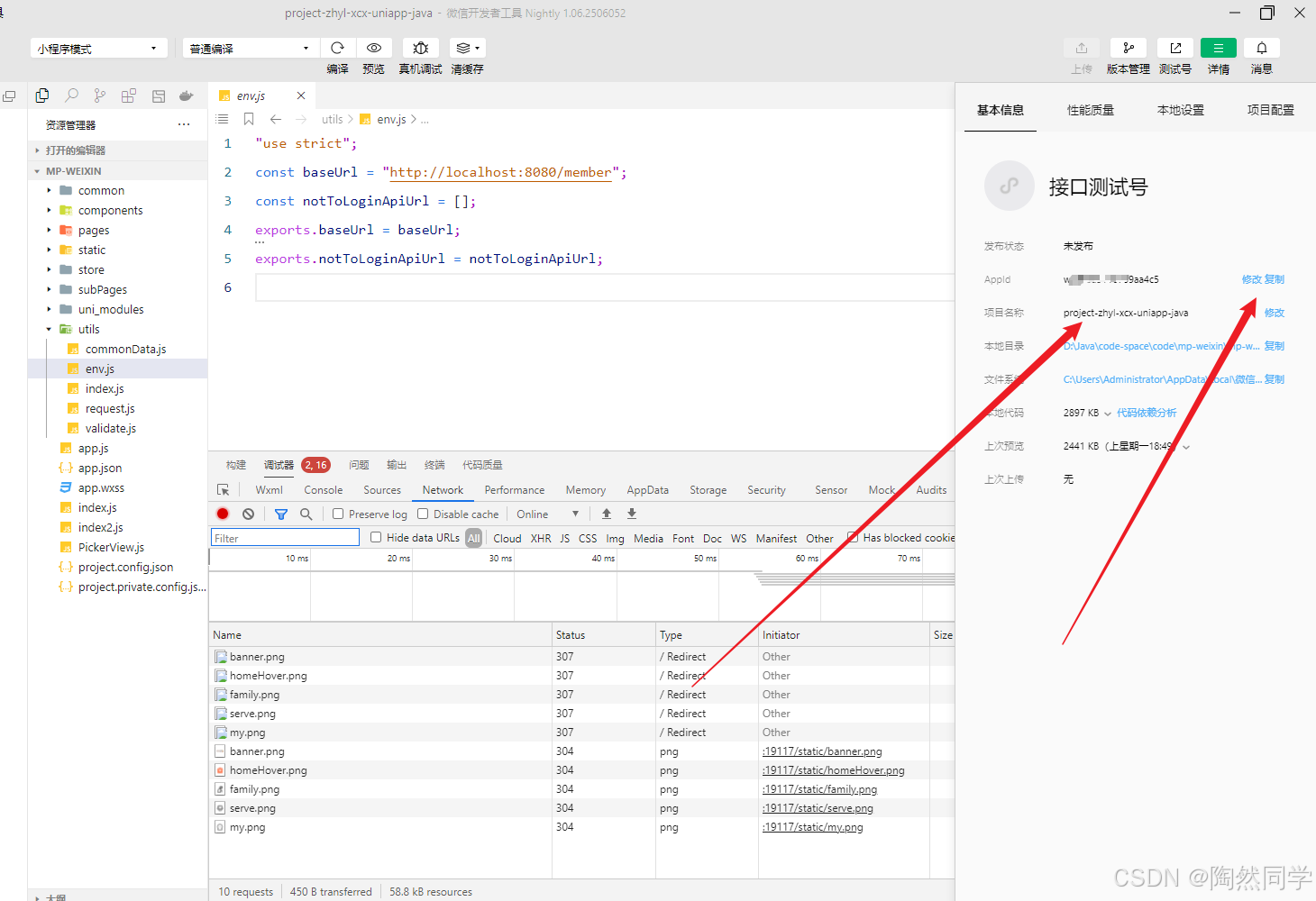Image resolution: width=1316 pixels, height=901 pixels.
Task: Switch to the Console debugger tab
Action: [x=323, y=489]
